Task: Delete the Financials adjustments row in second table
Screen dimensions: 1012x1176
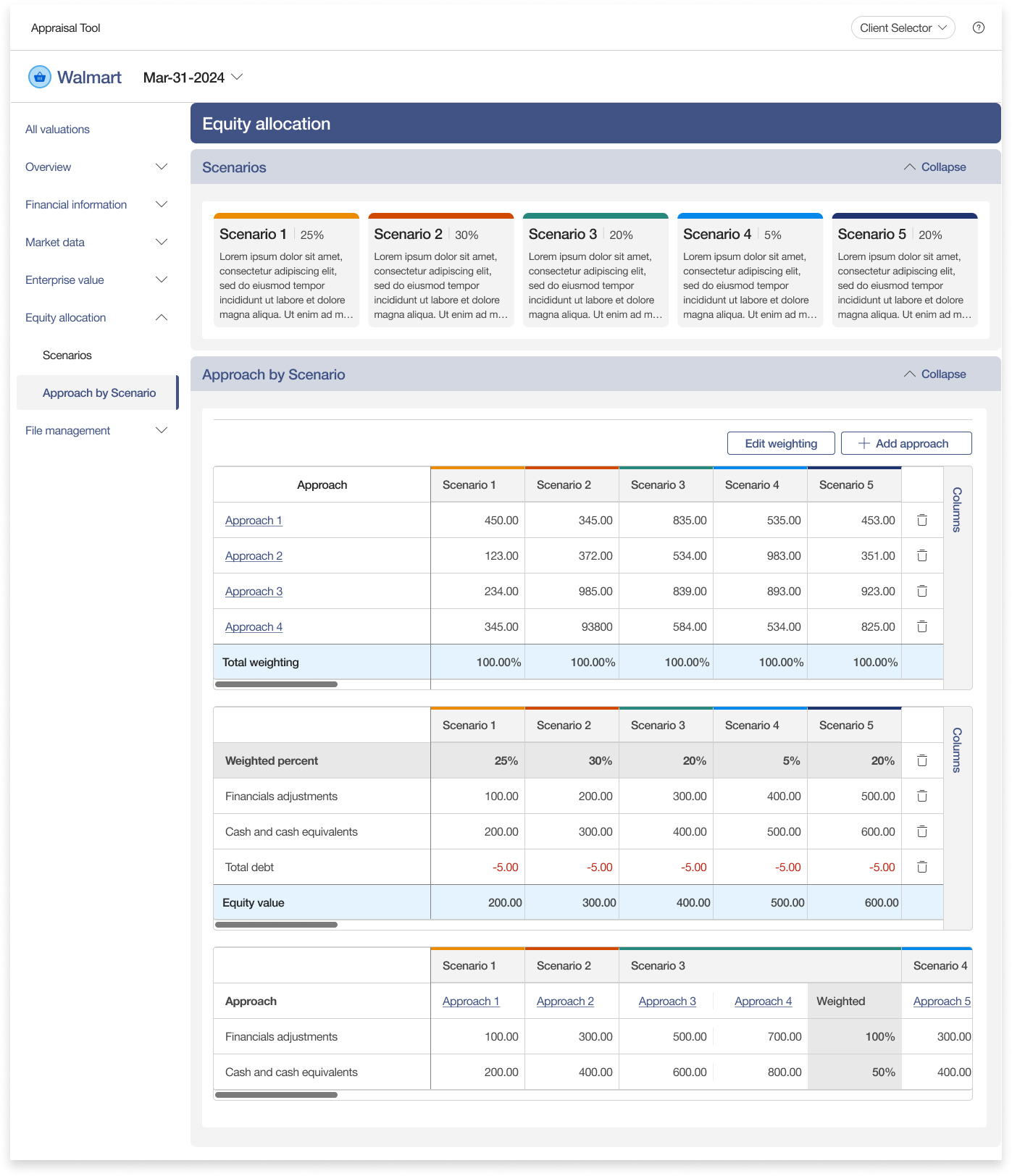Action: coord(922,796)
